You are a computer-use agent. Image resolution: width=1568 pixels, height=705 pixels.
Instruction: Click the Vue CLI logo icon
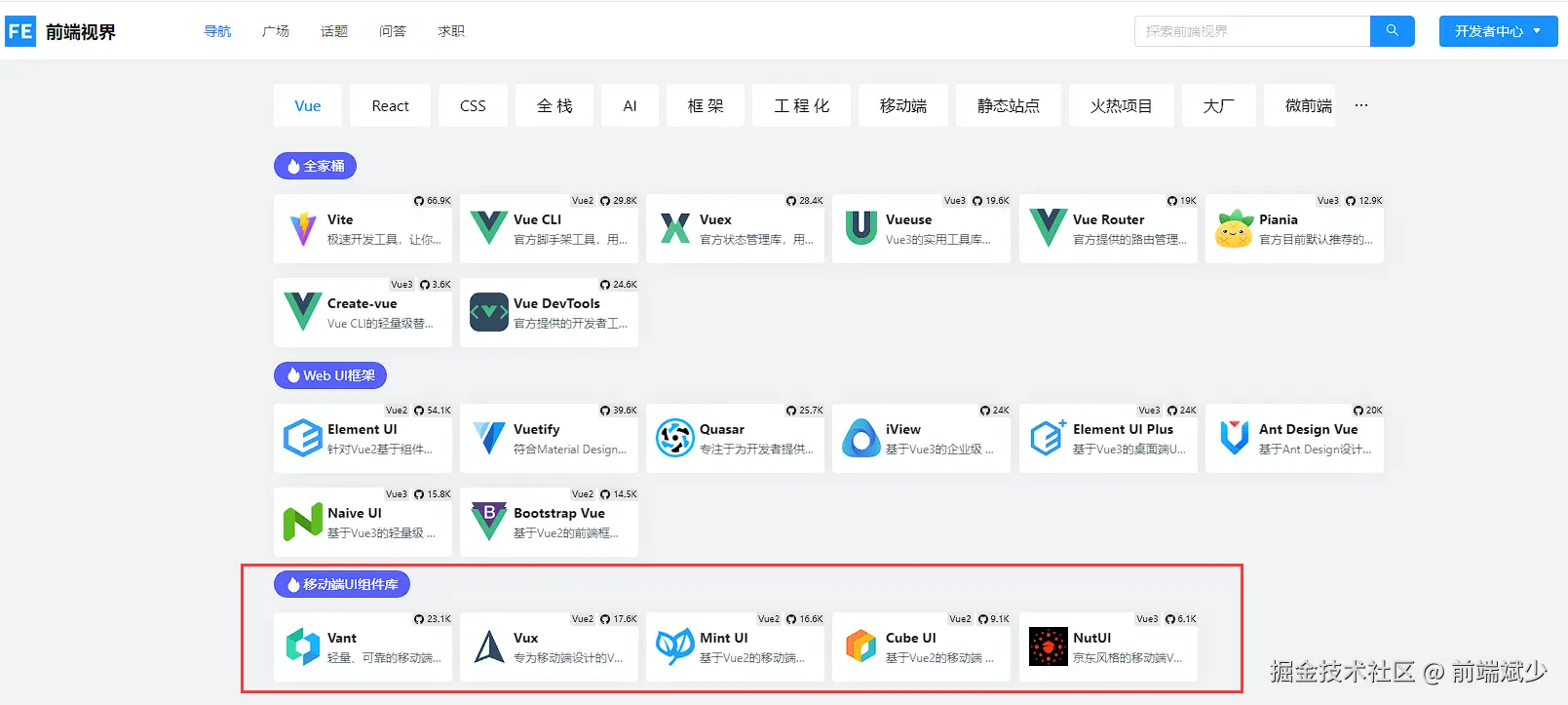(x=489, y=228)
